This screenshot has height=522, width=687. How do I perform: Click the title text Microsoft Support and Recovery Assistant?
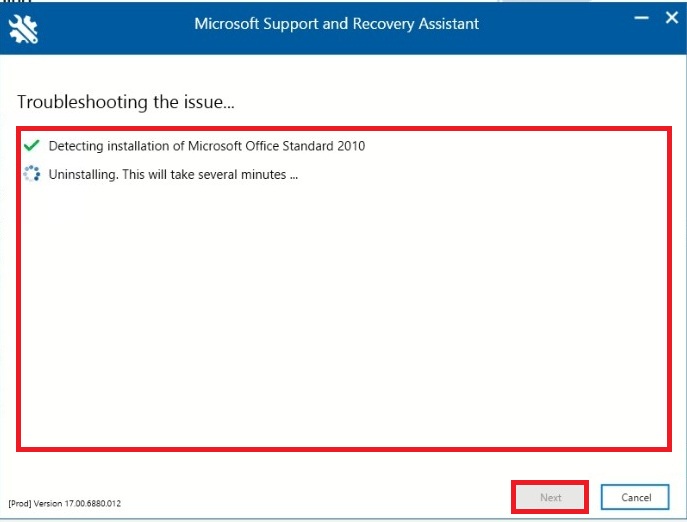[336, 23]
